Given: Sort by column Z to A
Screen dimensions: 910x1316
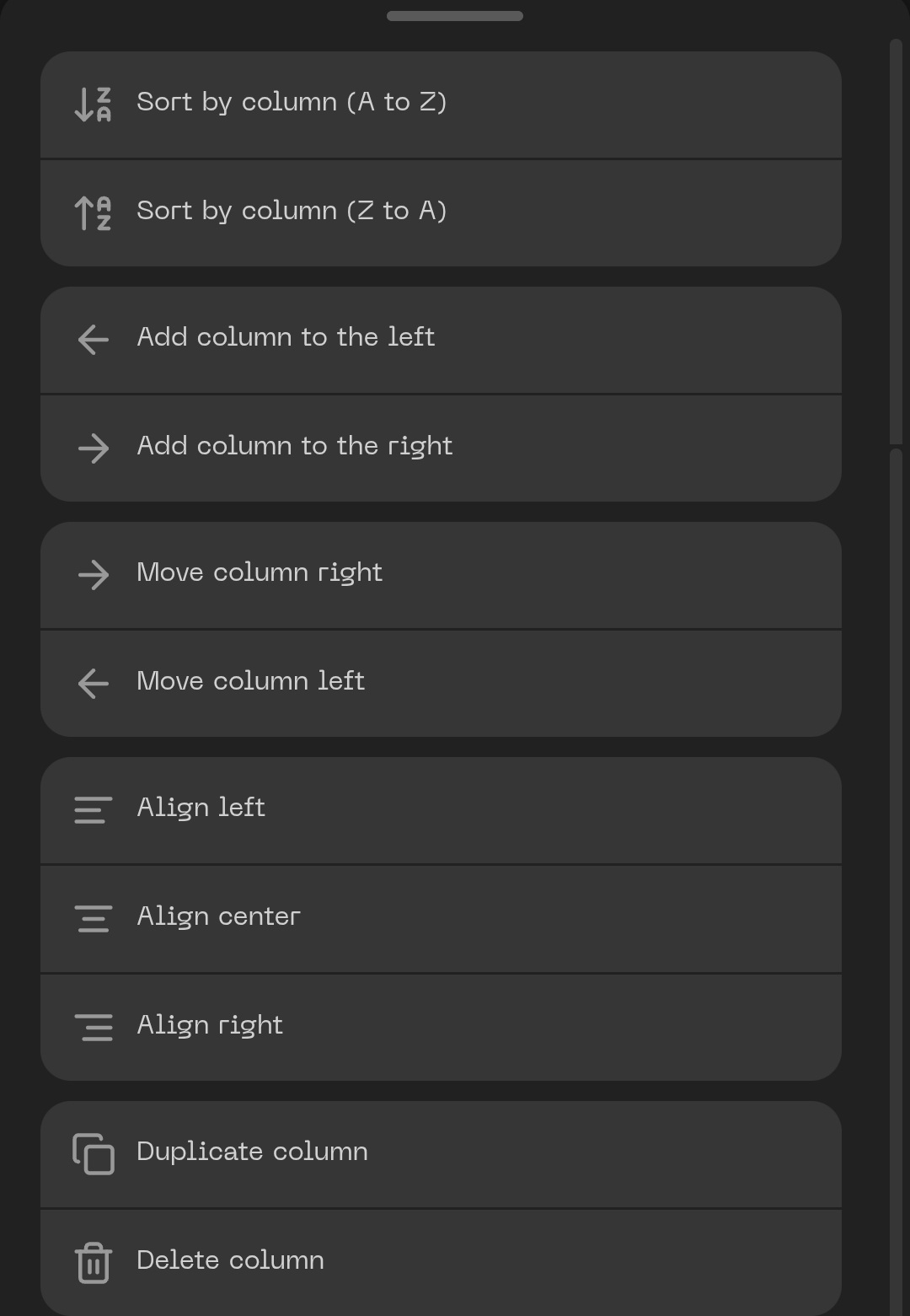Looking at the screenshot, I should [x=292, y=211].
